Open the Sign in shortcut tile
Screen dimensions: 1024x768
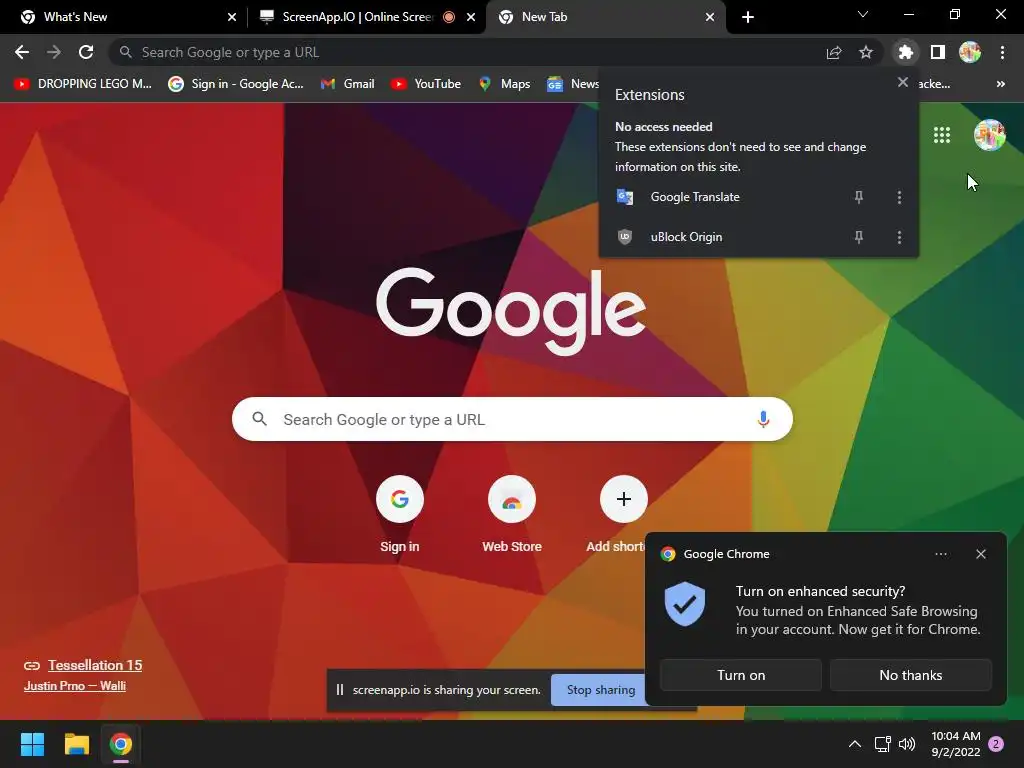400,515
